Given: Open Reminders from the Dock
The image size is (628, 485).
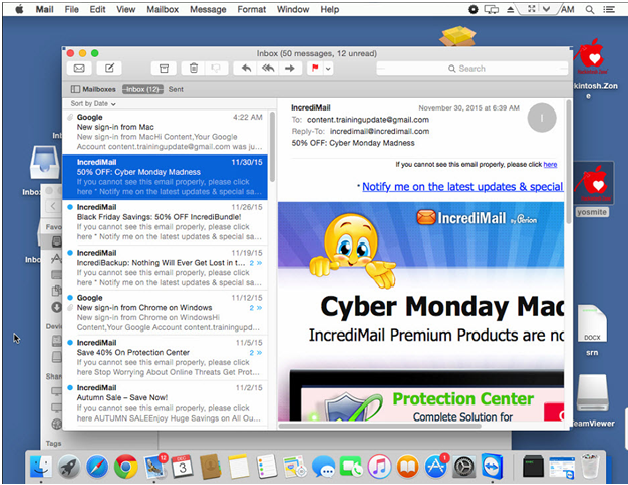Looking at the screenshot, I should pos(266,467).
